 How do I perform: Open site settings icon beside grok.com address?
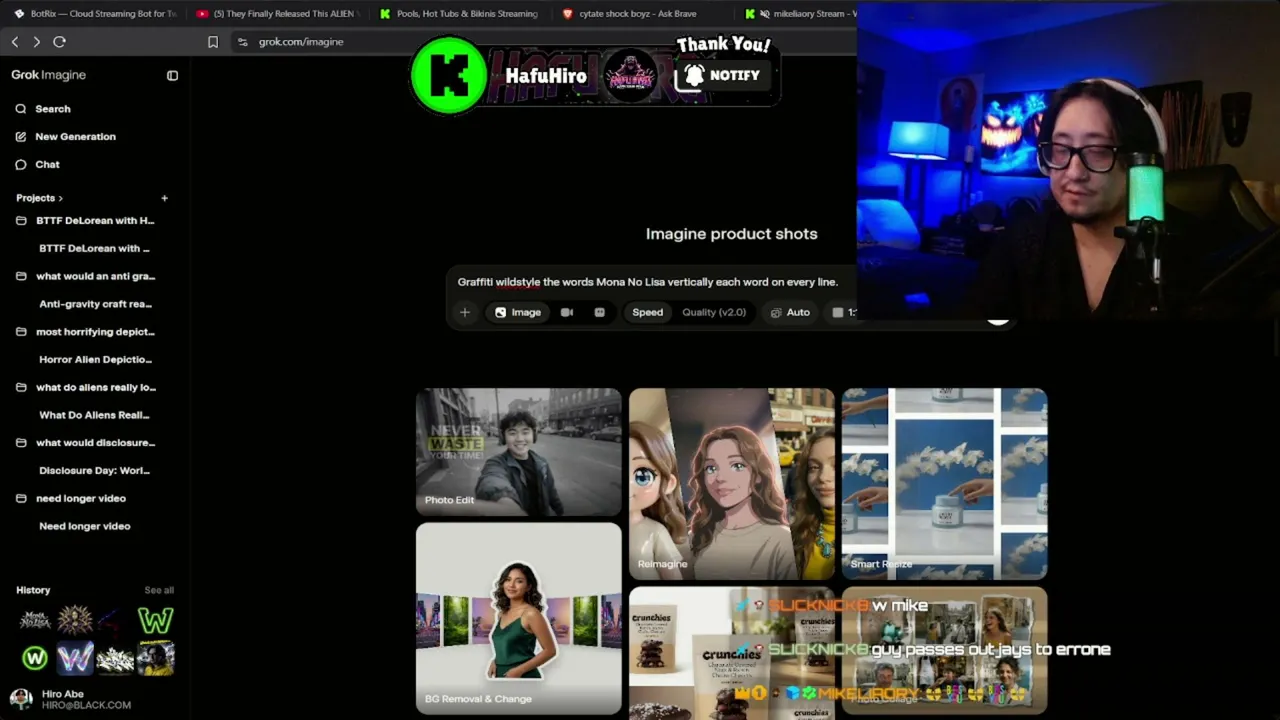[x=242, y=42]
